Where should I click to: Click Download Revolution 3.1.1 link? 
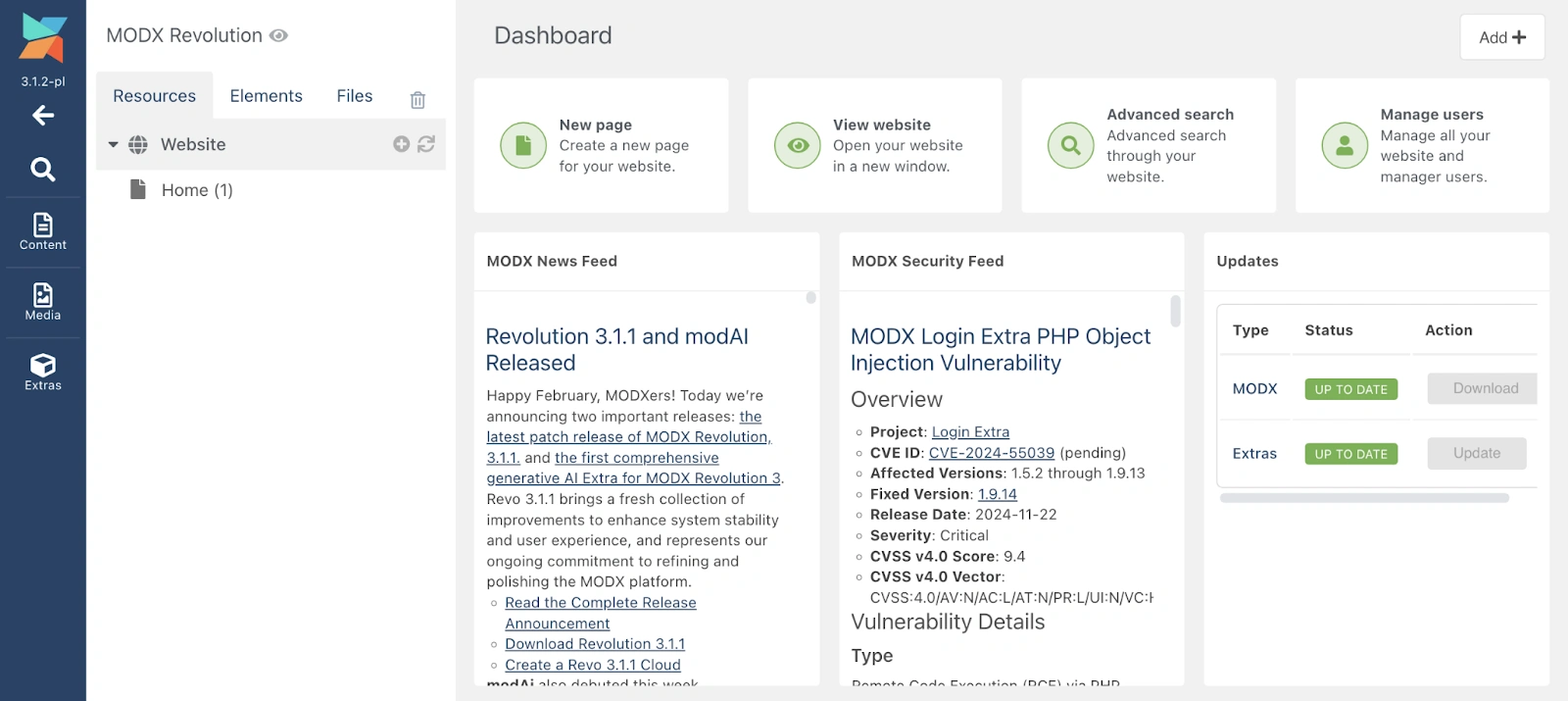pos(595,644)
